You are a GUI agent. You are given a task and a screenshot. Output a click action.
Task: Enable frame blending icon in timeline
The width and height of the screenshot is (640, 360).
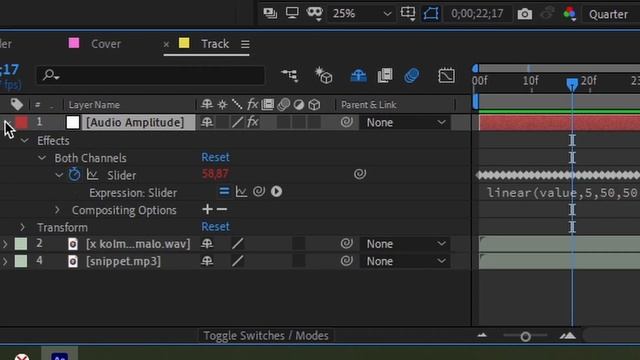pyautogui.click(x=385, y=76)
